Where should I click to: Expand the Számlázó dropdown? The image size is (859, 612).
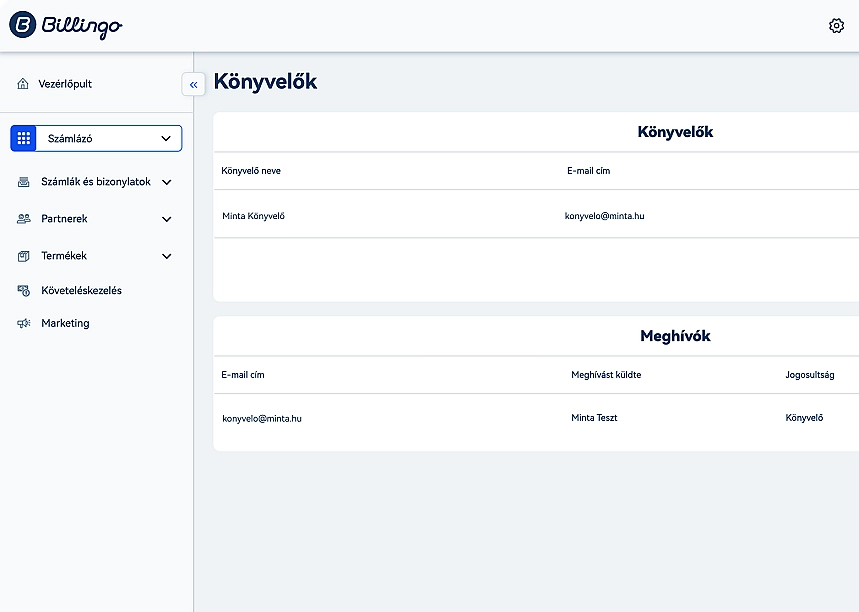tap(166, 138)
